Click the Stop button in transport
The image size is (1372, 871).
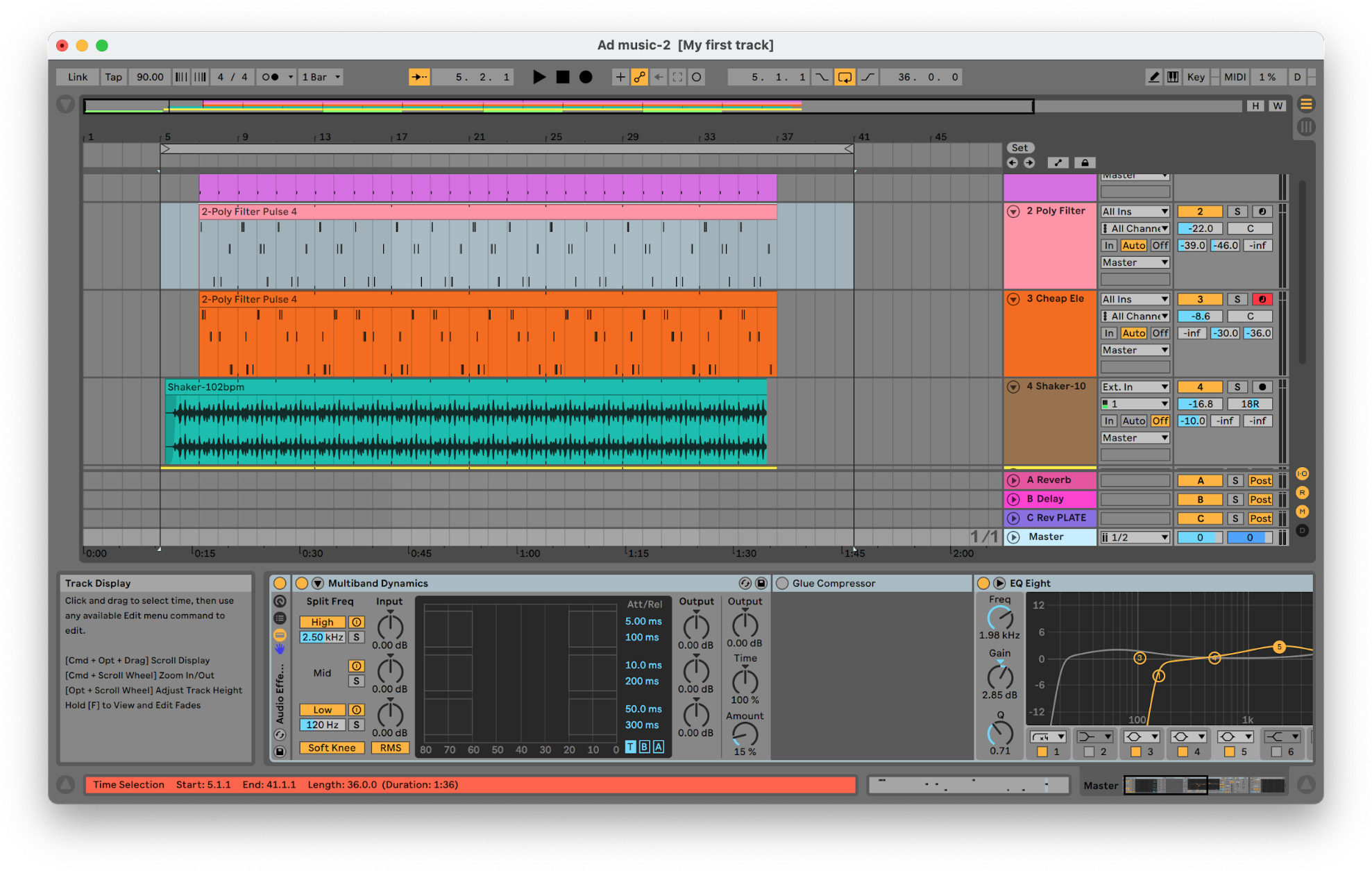click(x=563, y=77)
